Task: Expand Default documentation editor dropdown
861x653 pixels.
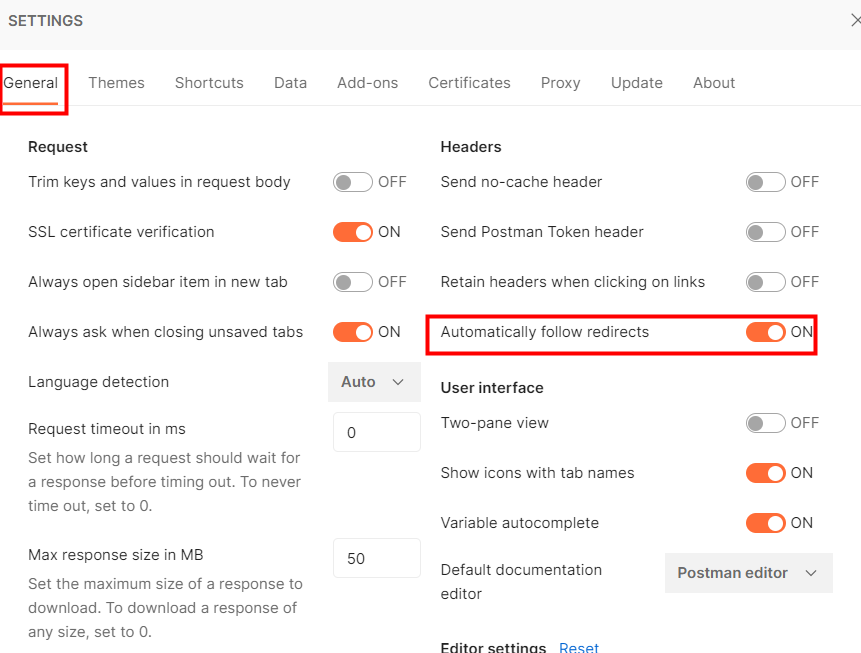Action: (748, 573)
